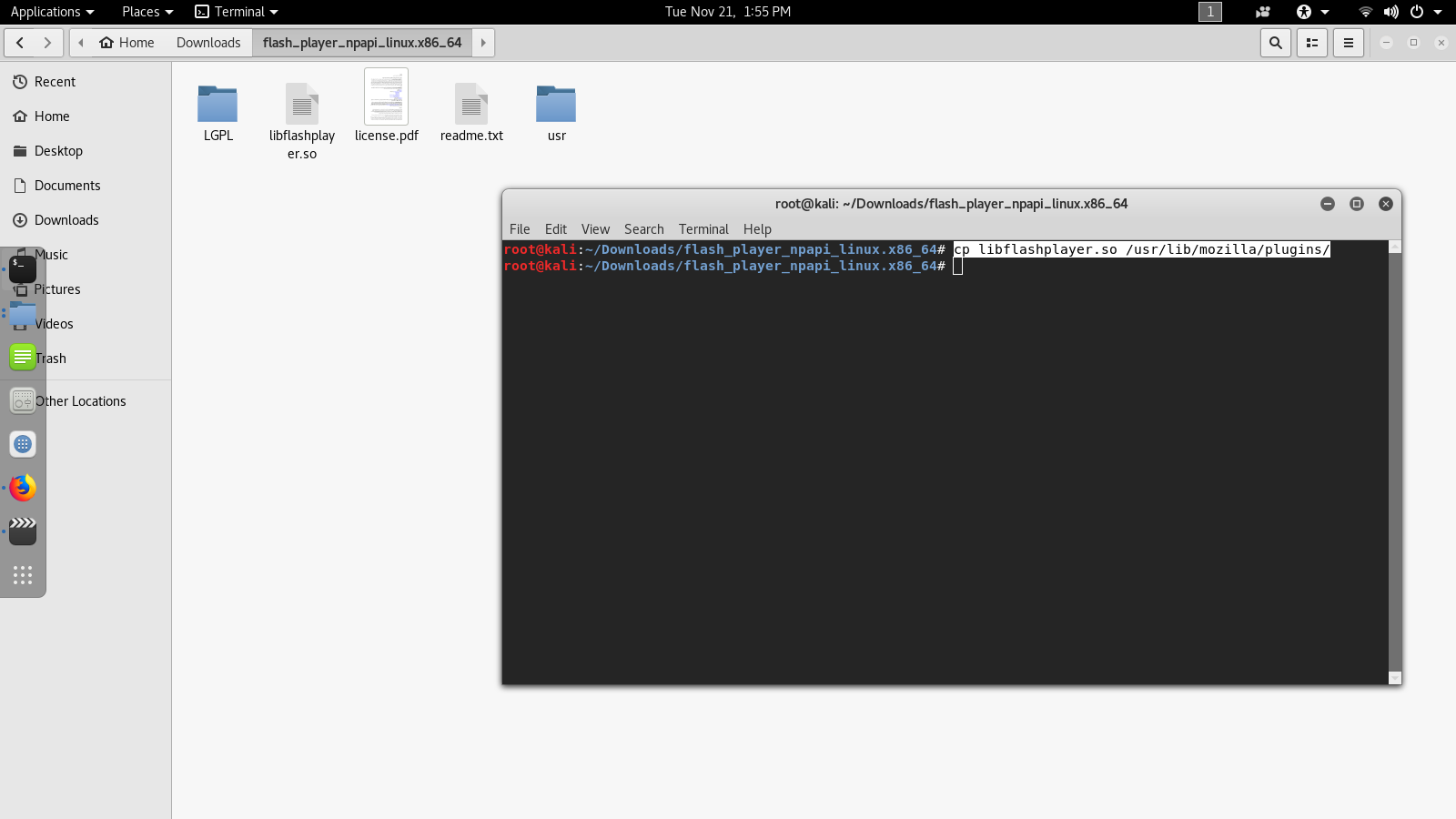Launch Firefox from the dock
Screen dimensions: 1456x819
[23, 488]
